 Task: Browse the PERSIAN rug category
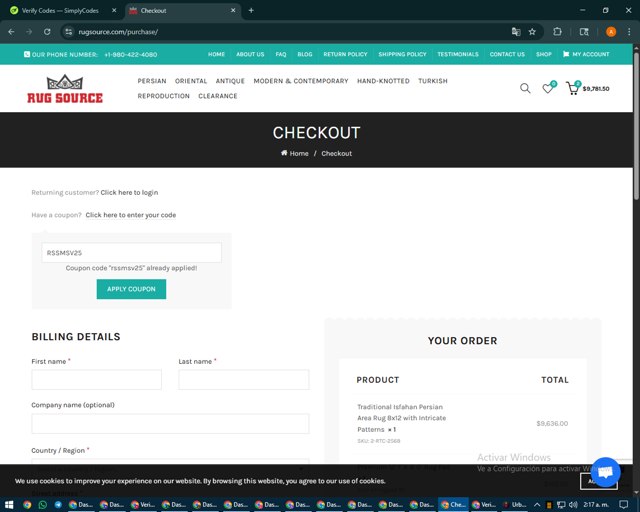point(152,81)
